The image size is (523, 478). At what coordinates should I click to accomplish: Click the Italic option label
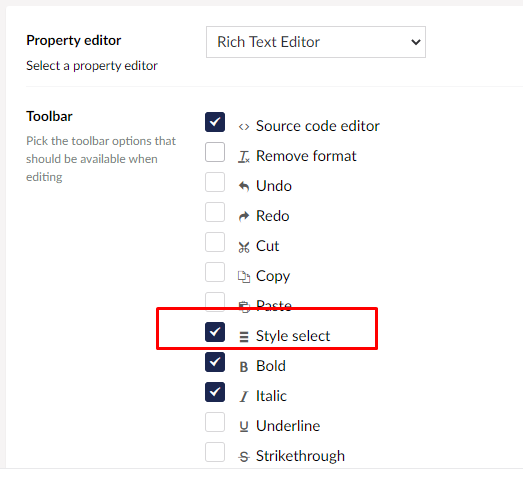271,396
